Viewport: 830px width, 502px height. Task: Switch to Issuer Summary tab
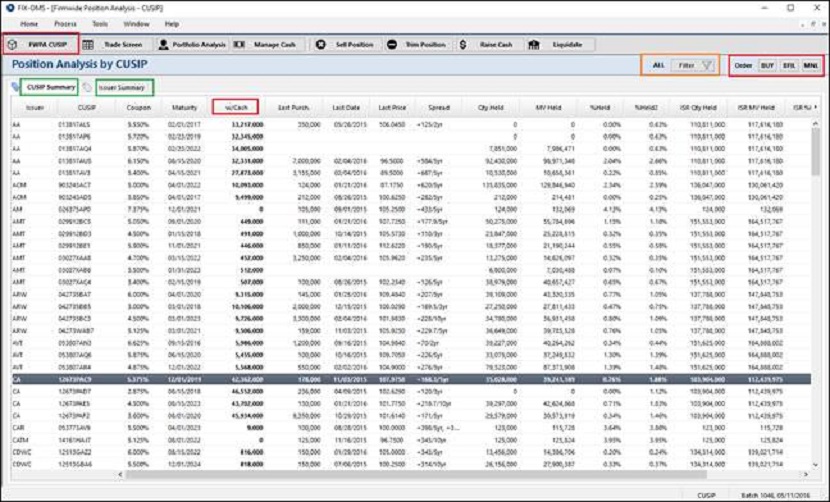tap(122, 87)
